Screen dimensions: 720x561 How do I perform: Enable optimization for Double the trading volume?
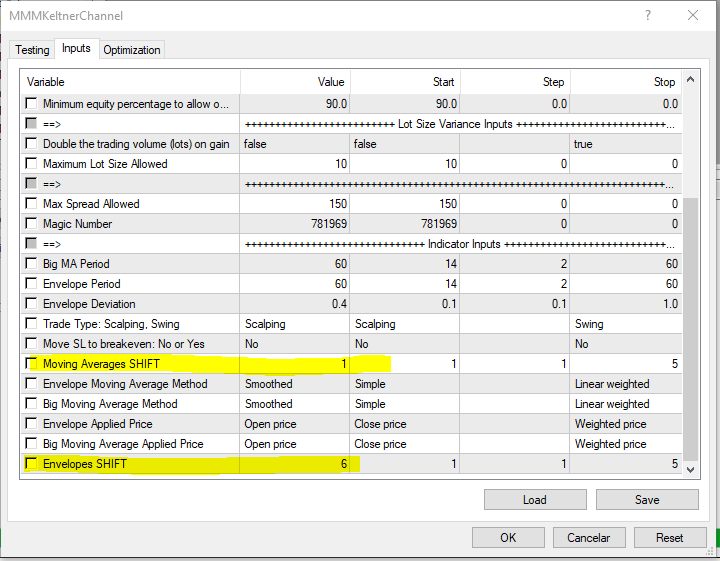tap(31, 143)
